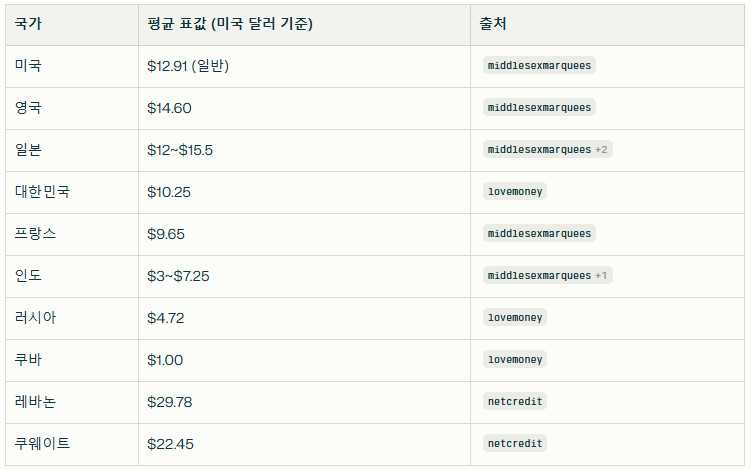The image size is (751, 470).
Task: Open the lovemoney source in the 대한민국 row
Action: 515,192
